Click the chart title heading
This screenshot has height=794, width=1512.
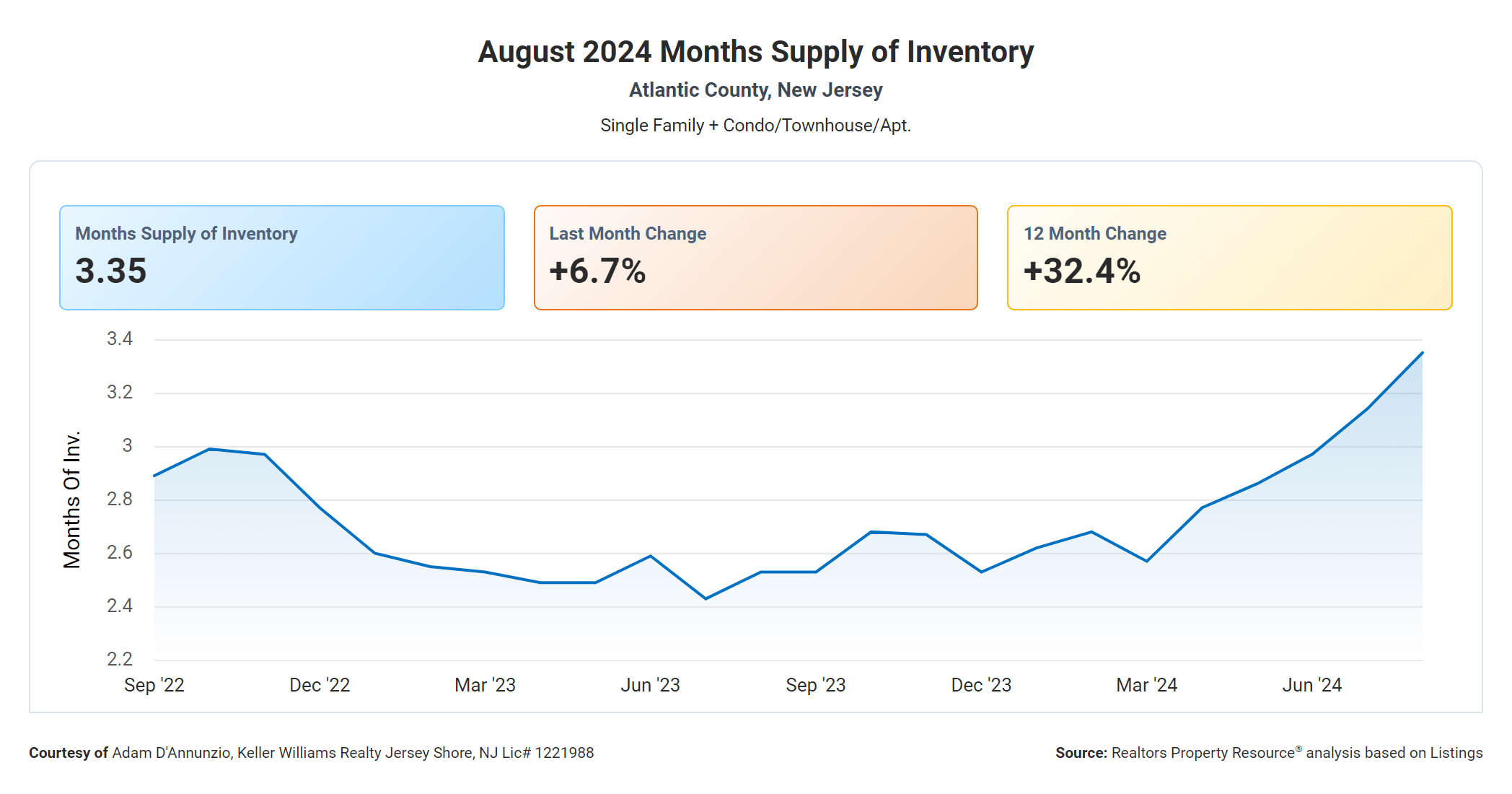755,52
